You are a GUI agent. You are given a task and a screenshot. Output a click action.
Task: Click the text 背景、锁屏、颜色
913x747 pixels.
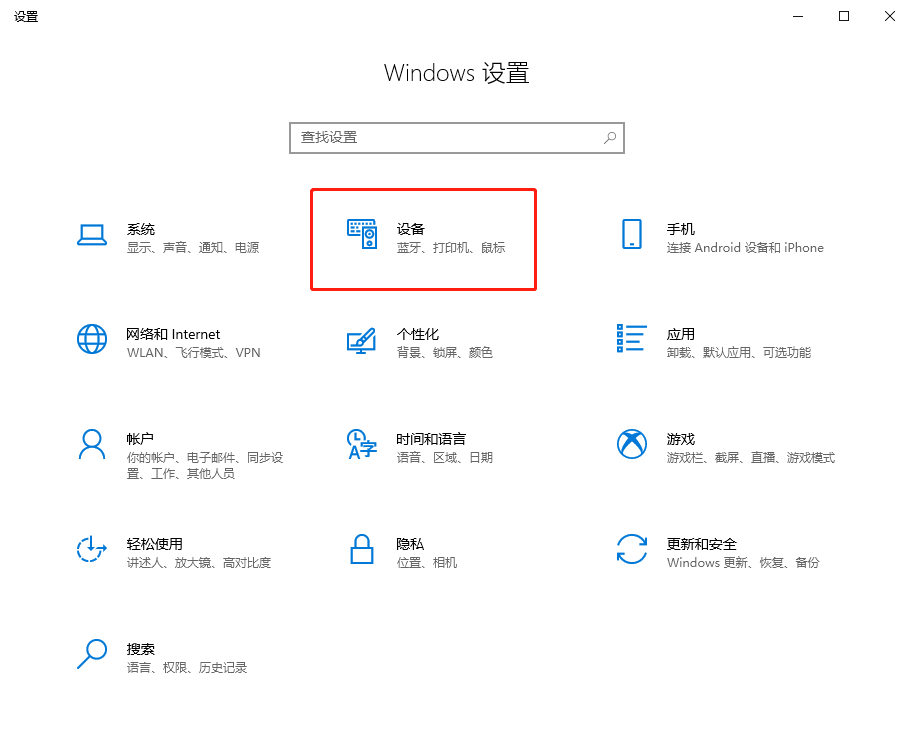[x=445, y=352]
